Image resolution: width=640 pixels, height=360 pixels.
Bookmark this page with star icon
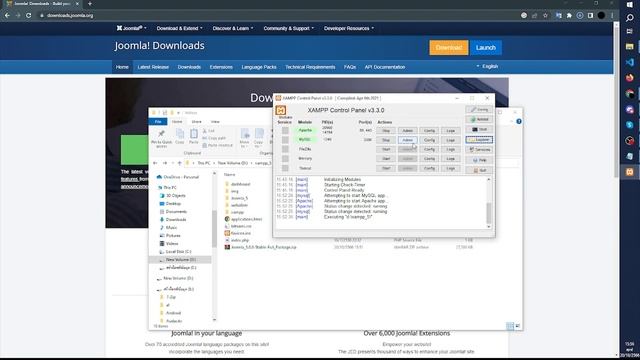(x=545, y=16)
